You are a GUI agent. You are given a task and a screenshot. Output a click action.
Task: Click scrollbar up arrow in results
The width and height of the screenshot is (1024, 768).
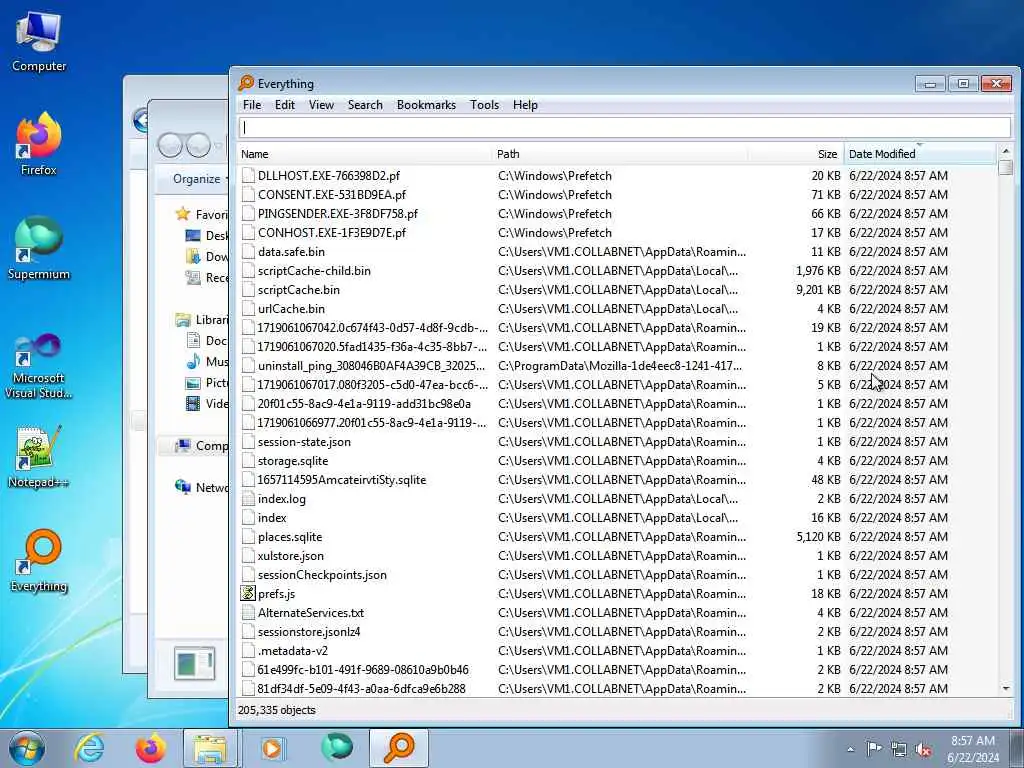pyautogui.click(x=1006, y=152)
